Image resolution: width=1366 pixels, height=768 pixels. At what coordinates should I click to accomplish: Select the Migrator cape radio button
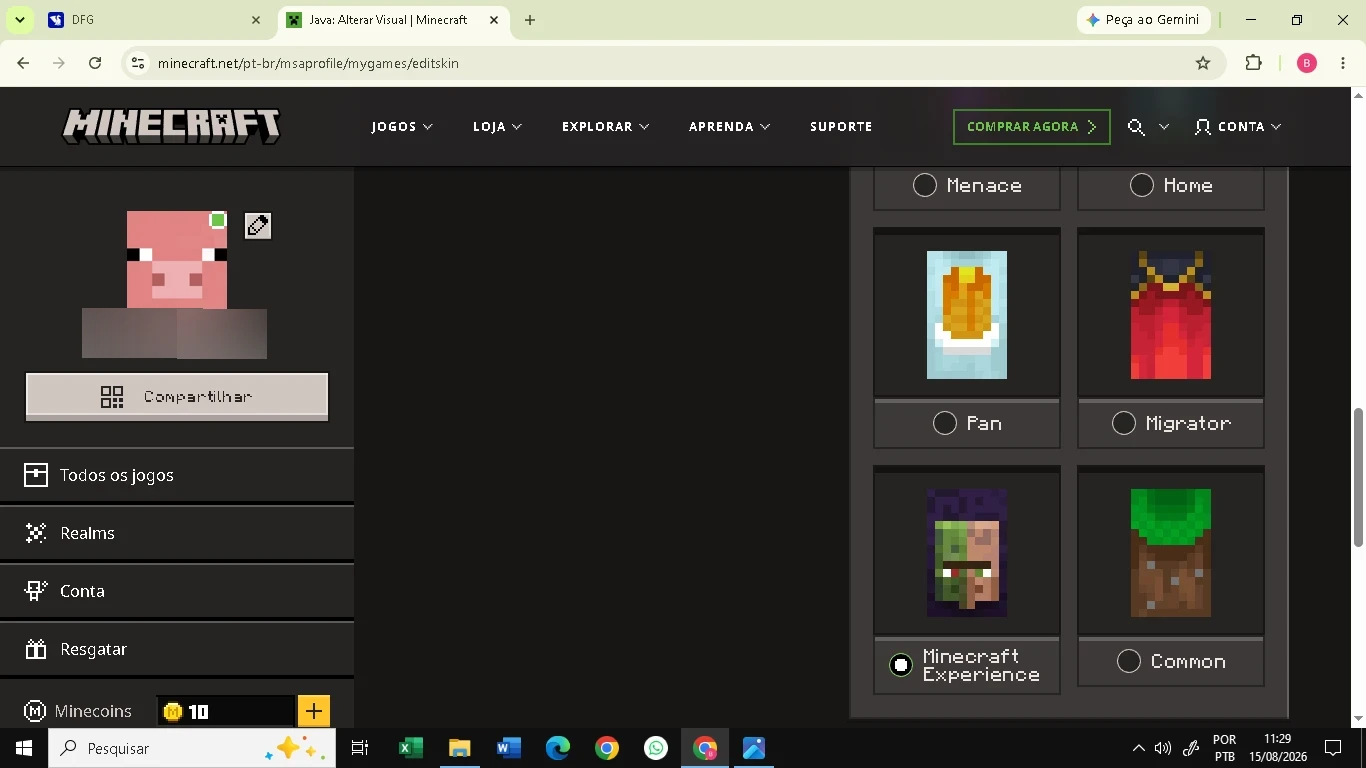tap(1124, 423)
